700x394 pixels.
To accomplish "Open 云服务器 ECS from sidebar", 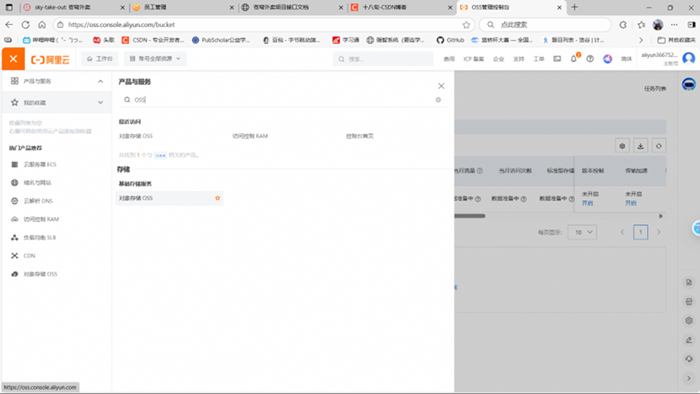I will coord(40,165).
